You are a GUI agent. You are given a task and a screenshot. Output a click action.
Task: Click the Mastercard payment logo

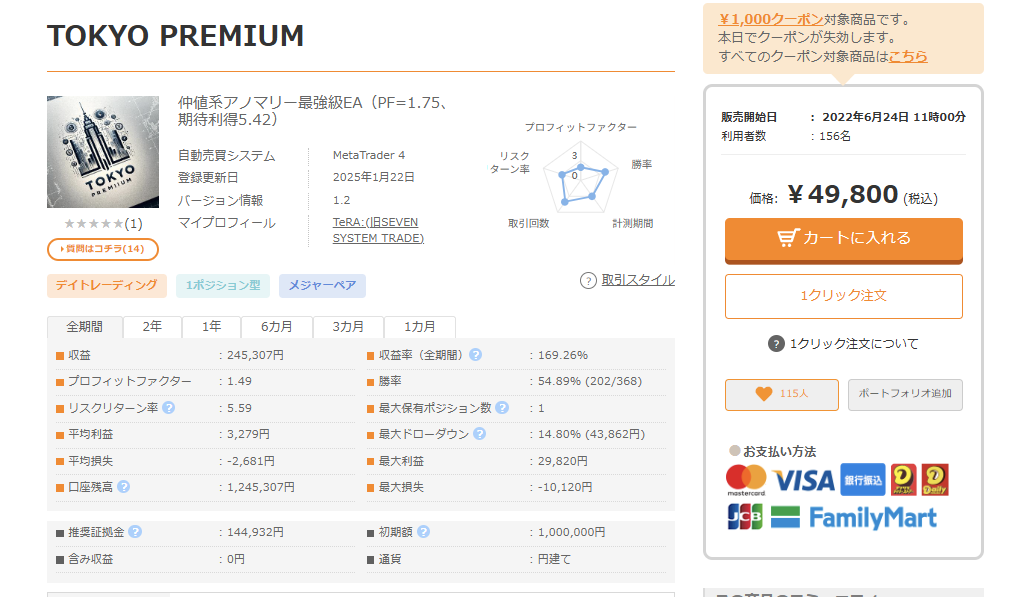point(746,480)
